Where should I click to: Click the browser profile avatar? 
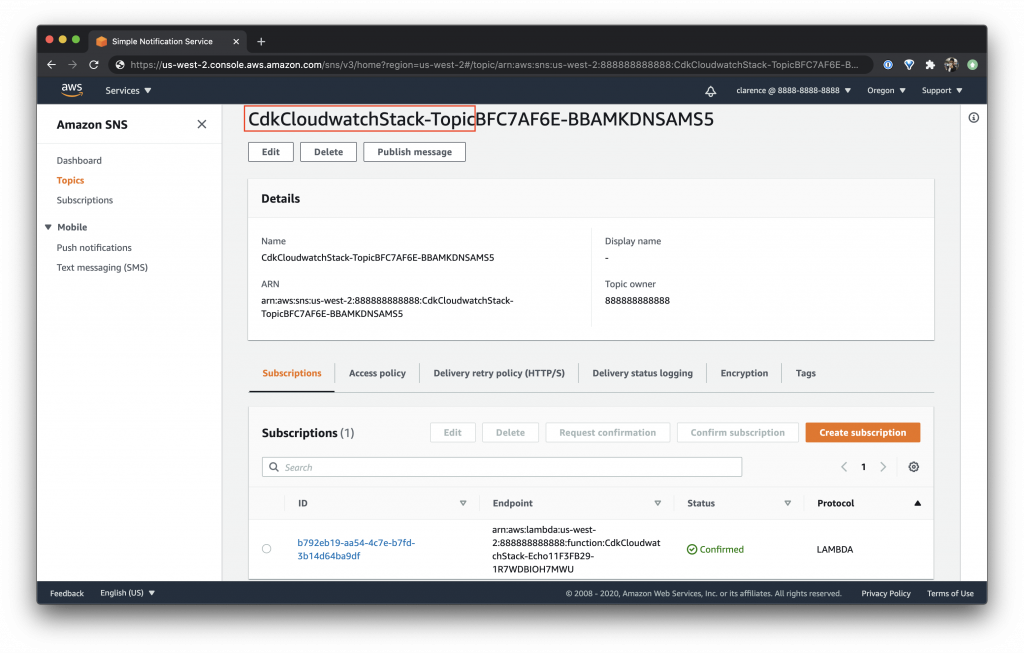(951, 65)
